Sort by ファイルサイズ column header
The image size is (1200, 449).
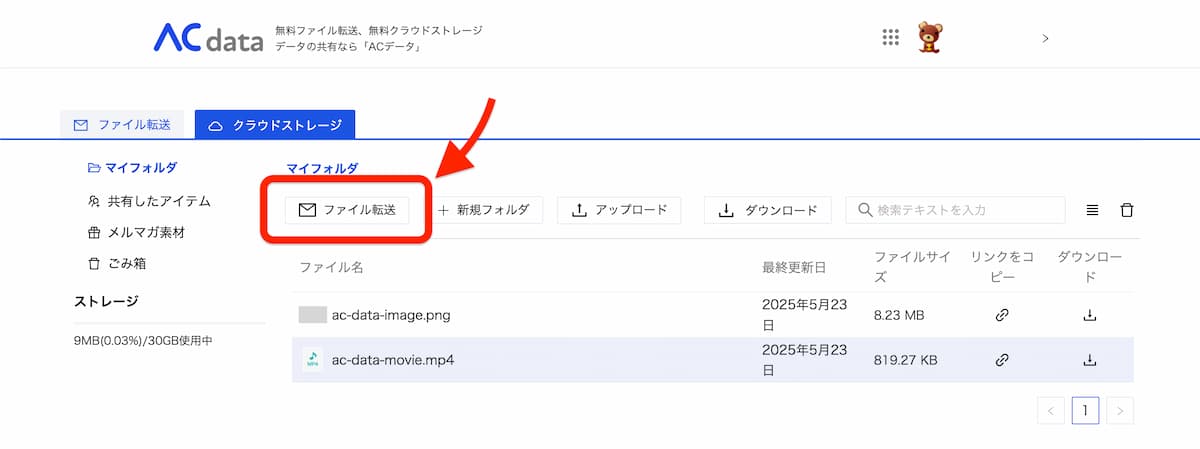point(912,267)
